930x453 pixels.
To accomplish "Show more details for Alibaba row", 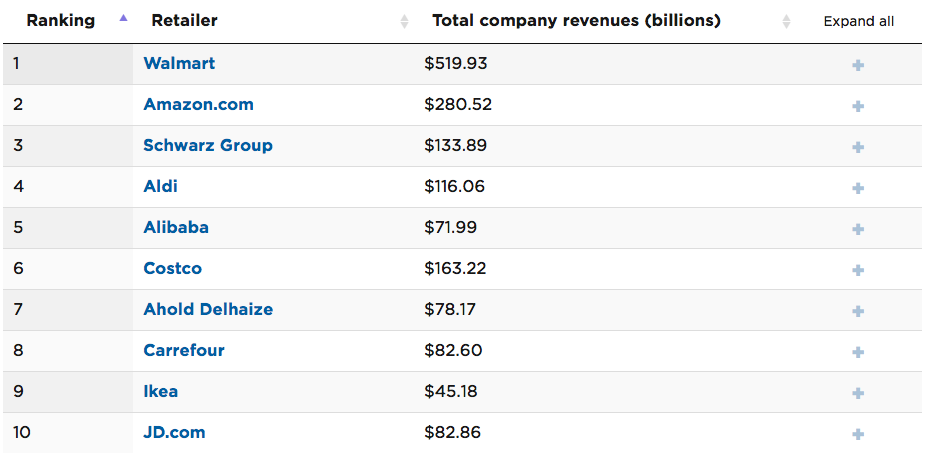I will [x=858, y=229].
